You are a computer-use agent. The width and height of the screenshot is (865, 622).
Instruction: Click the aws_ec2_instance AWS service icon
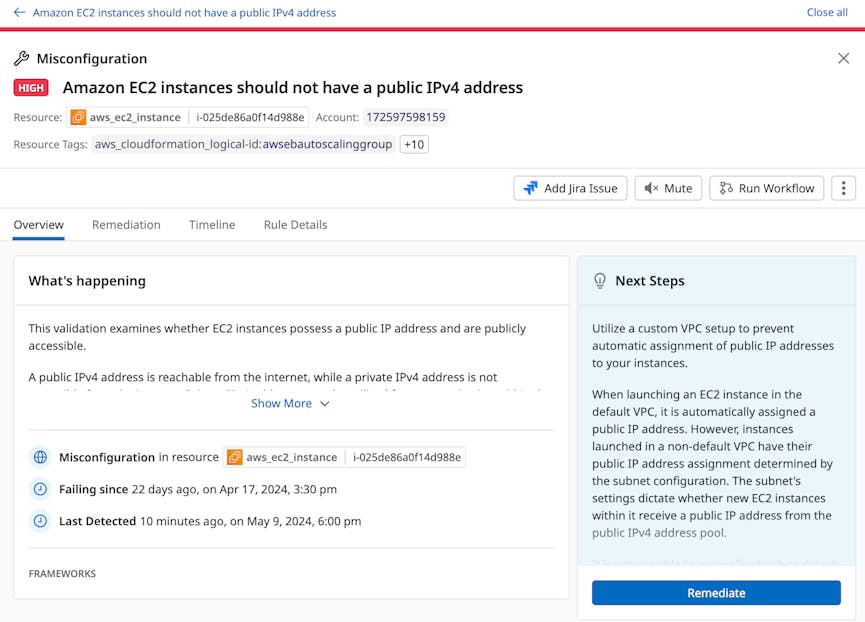78,116
